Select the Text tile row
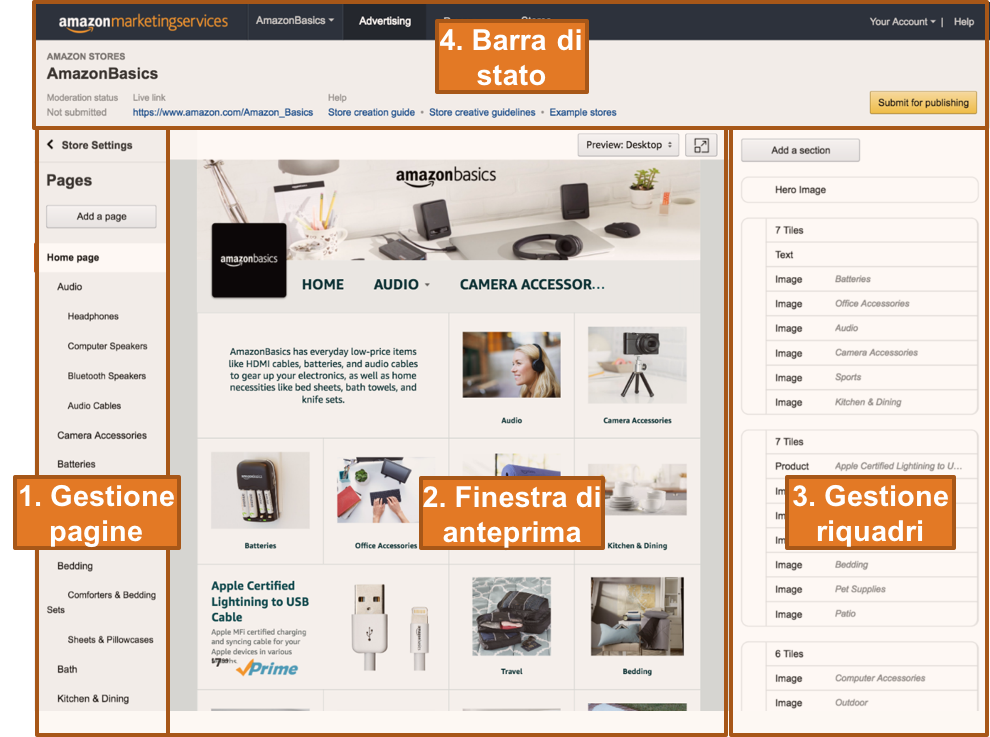This screenshot has width=990, height=737. tap(871, 255)
